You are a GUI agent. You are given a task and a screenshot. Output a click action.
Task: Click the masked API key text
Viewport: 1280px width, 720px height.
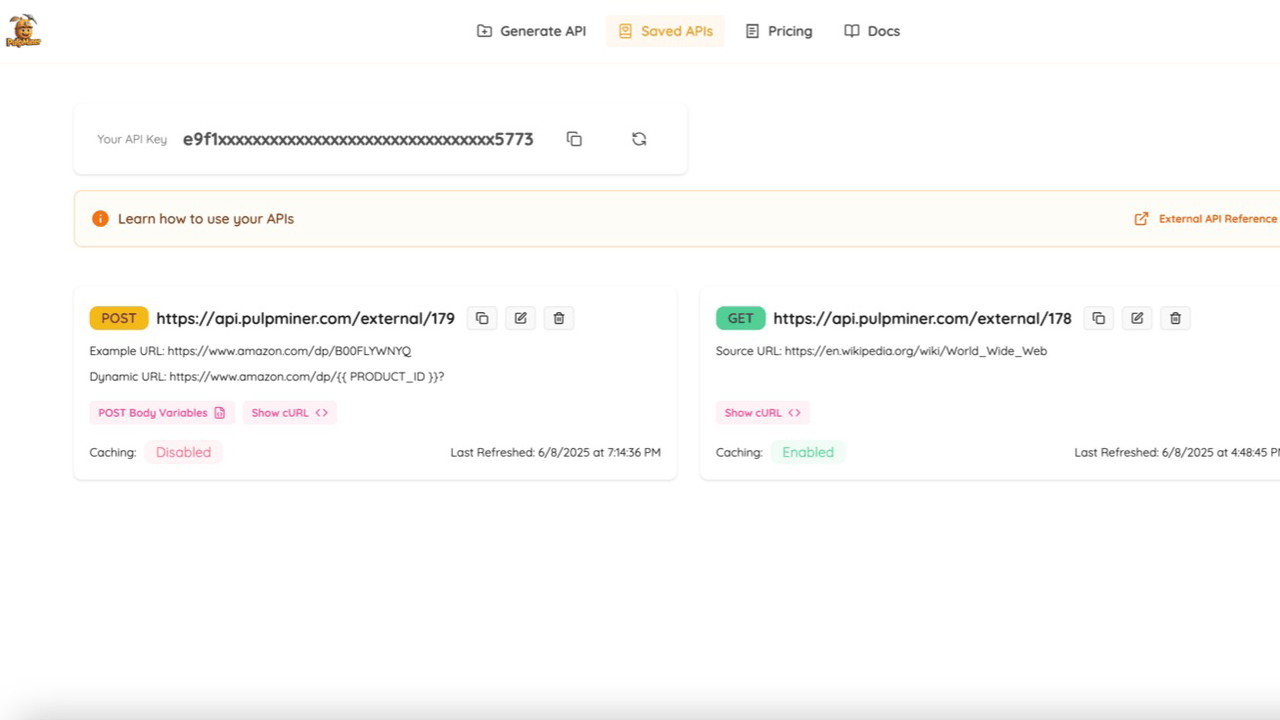357,139
